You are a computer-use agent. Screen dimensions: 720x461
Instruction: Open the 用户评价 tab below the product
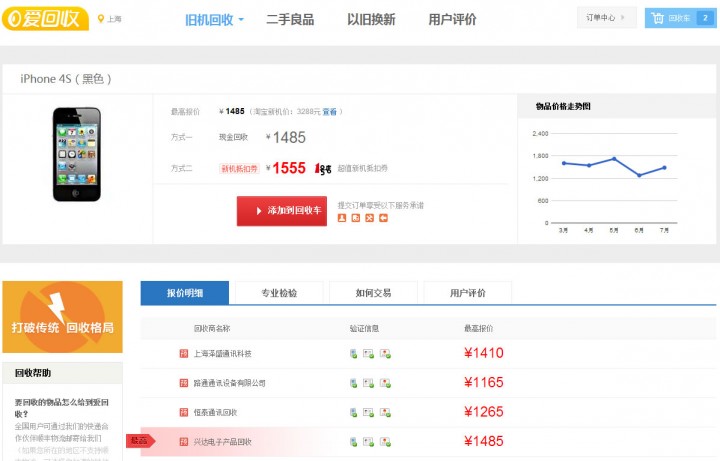467,293
